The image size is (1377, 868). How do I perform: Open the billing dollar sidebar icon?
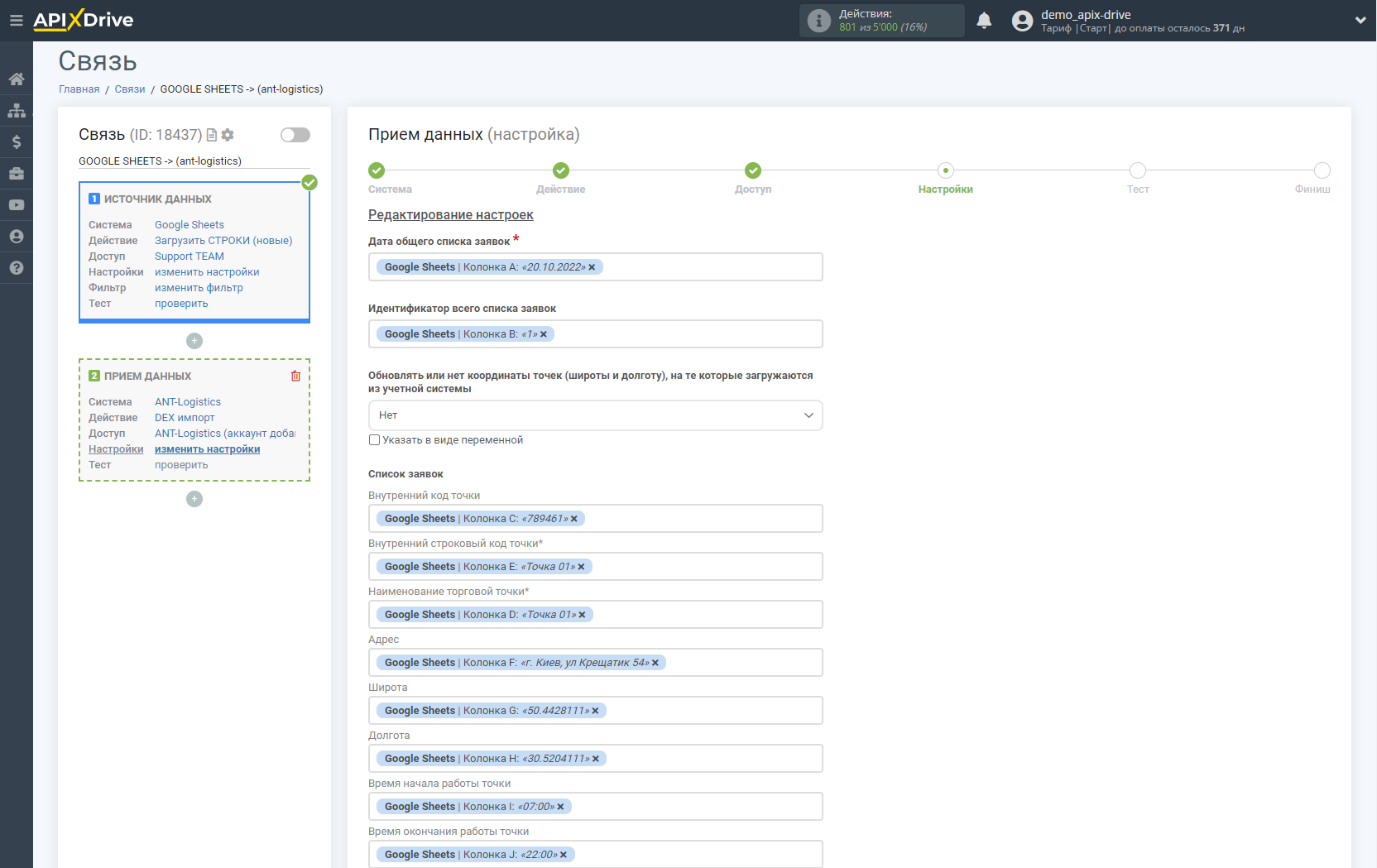17,142
